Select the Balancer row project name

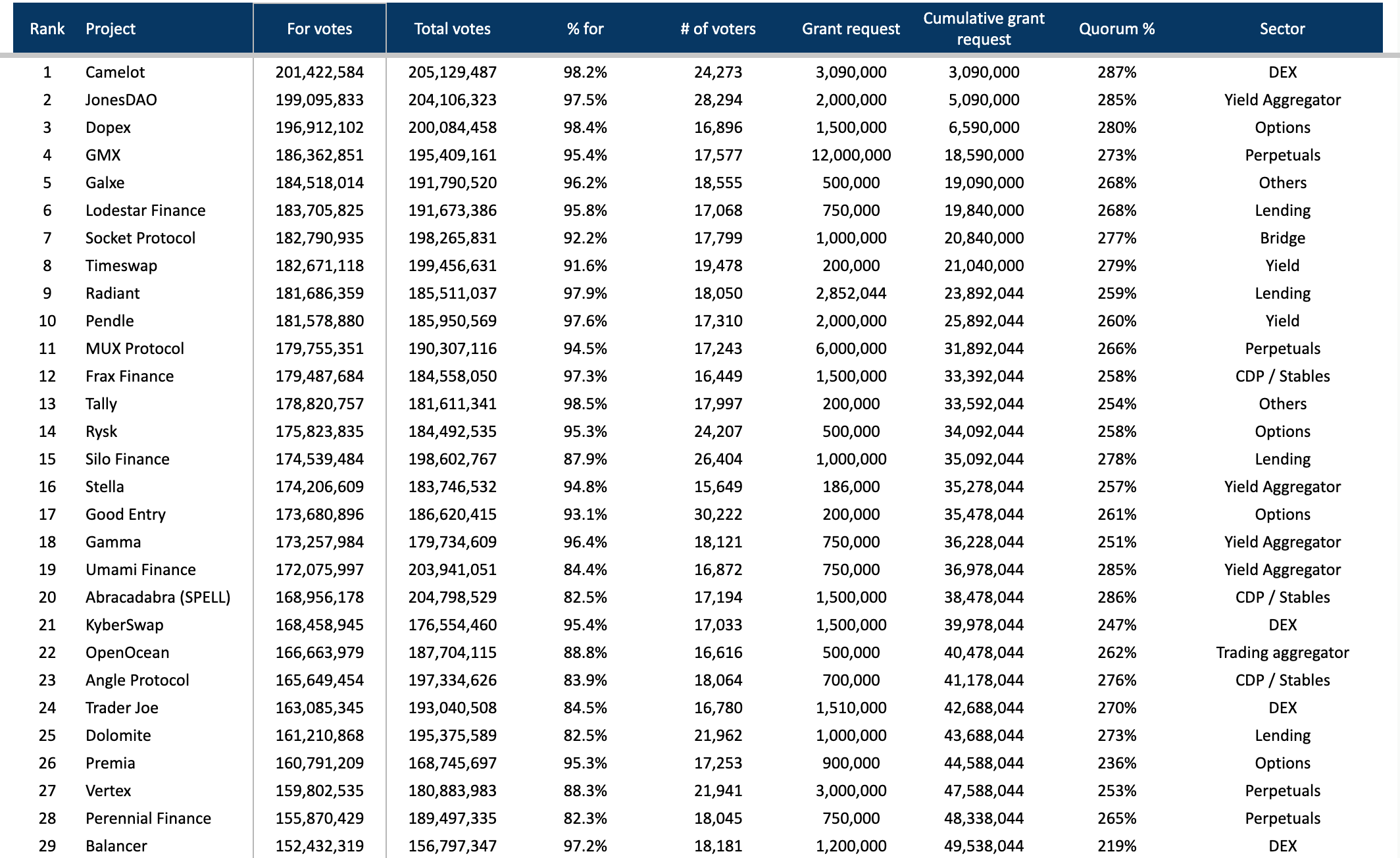click(116, 846)
